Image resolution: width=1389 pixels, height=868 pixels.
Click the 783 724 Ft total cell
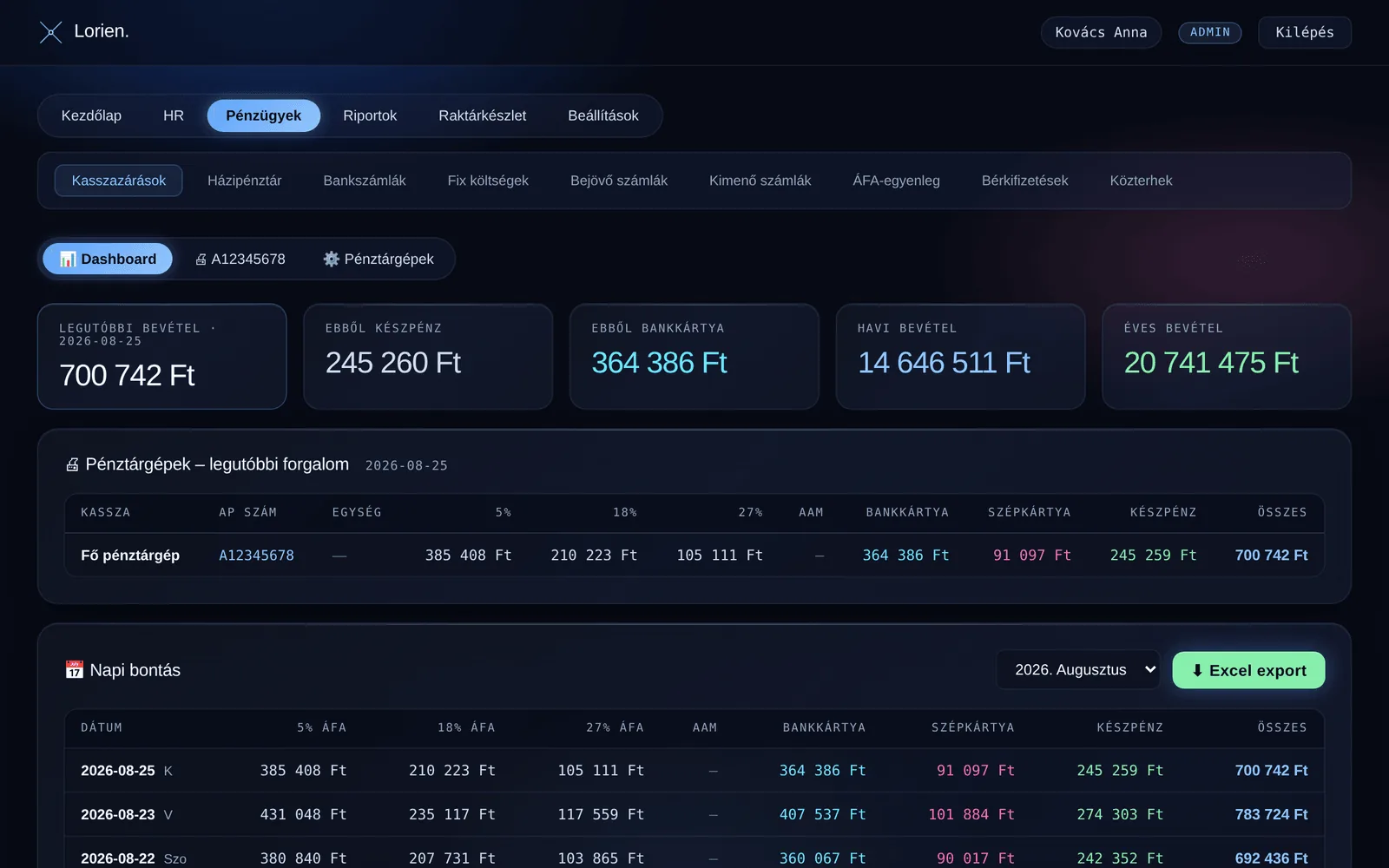[x=1271, y=815]
